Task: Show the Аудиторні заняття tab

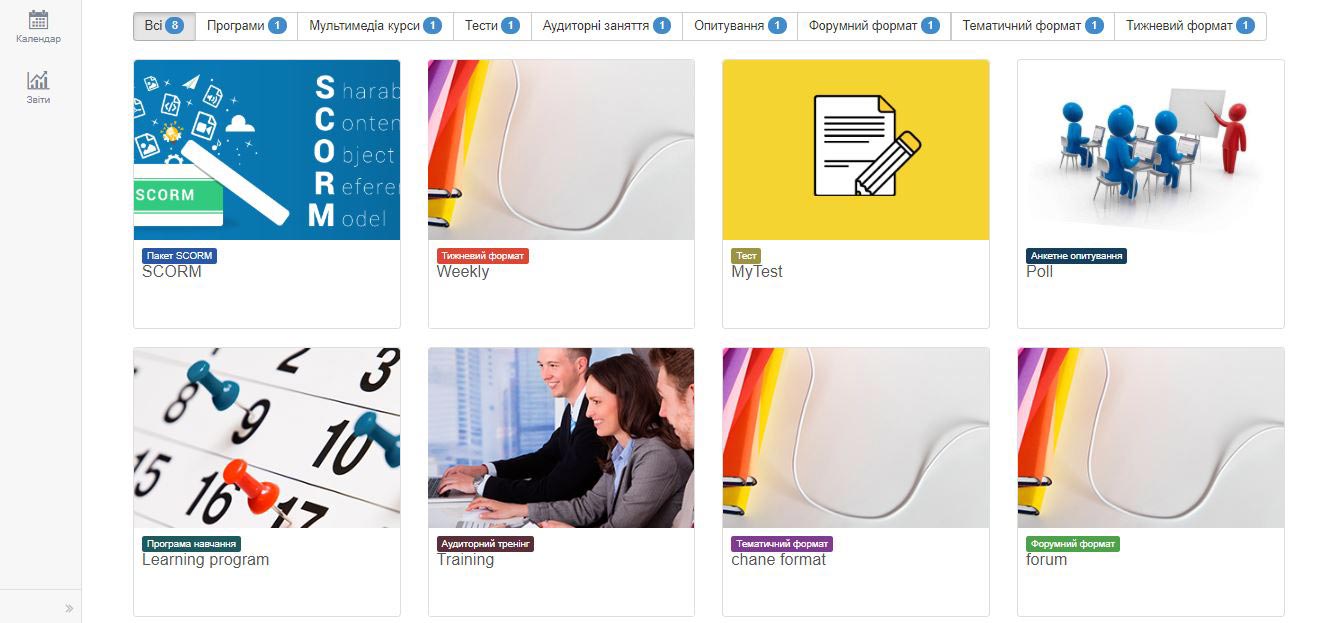Action: [x=606, y=26]
